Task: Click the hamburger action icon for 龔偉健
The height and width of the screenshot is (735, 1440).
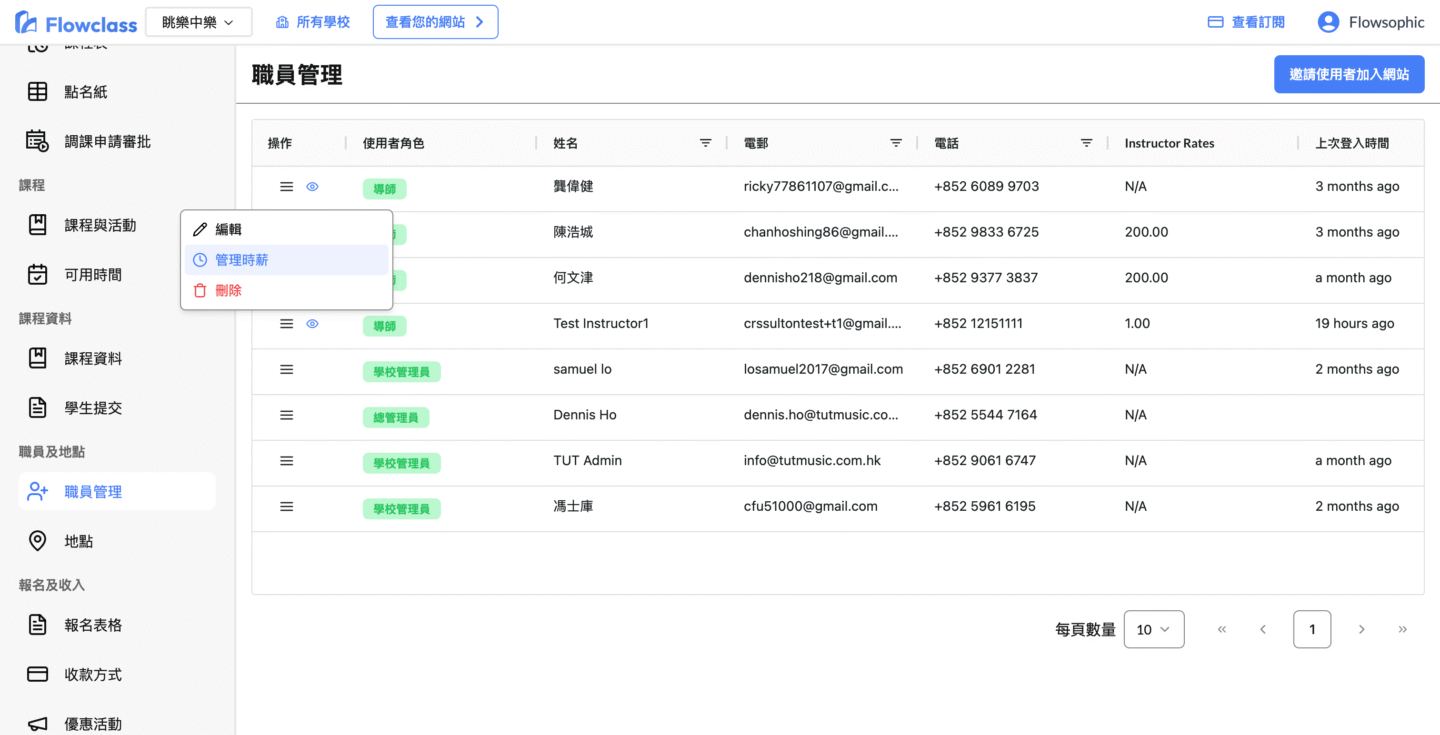Action: (286, 187)
